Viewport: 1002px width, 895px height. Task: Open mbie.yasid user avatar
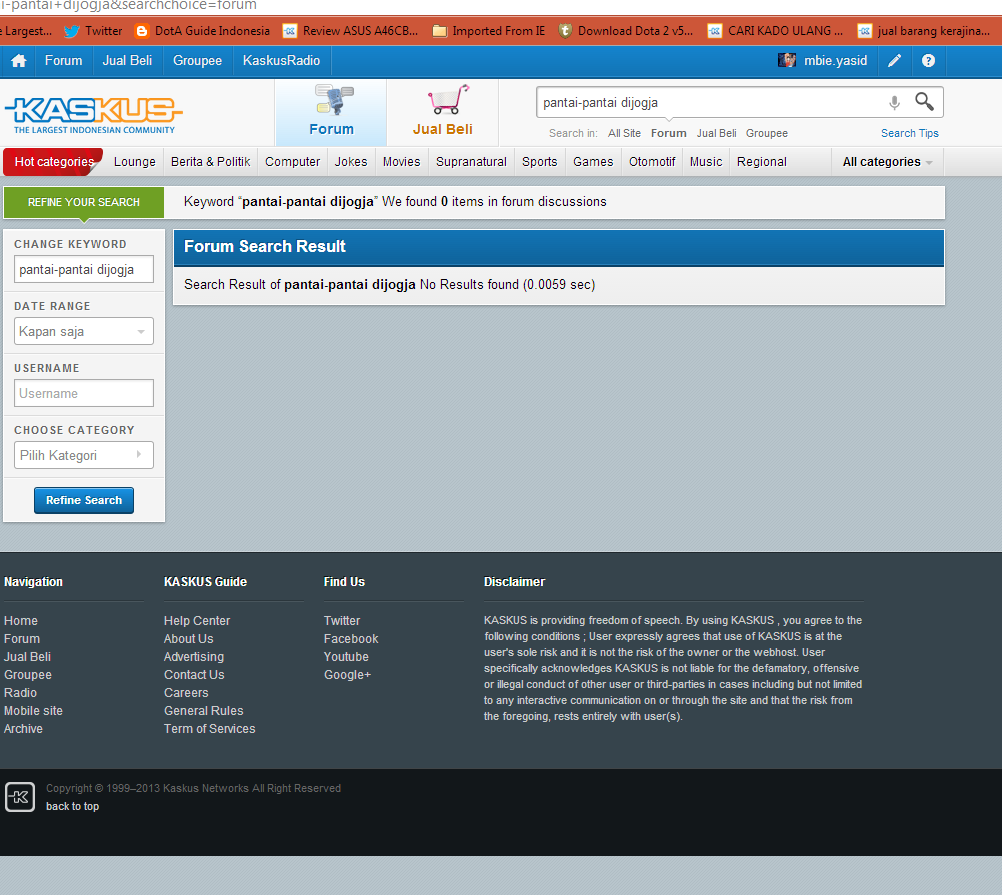coord(787,61)
